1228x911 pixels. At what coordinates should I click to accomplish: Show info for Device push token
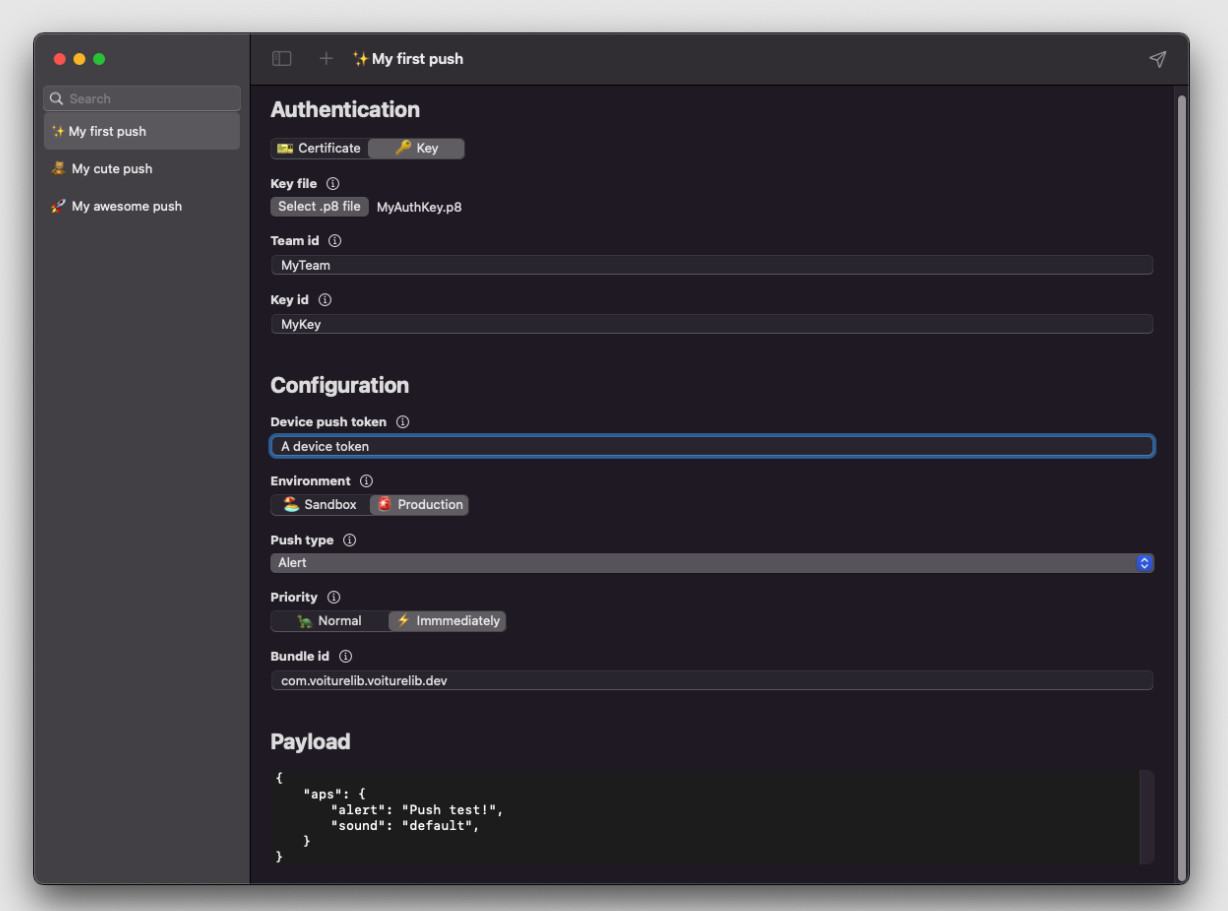coord(403,422)
